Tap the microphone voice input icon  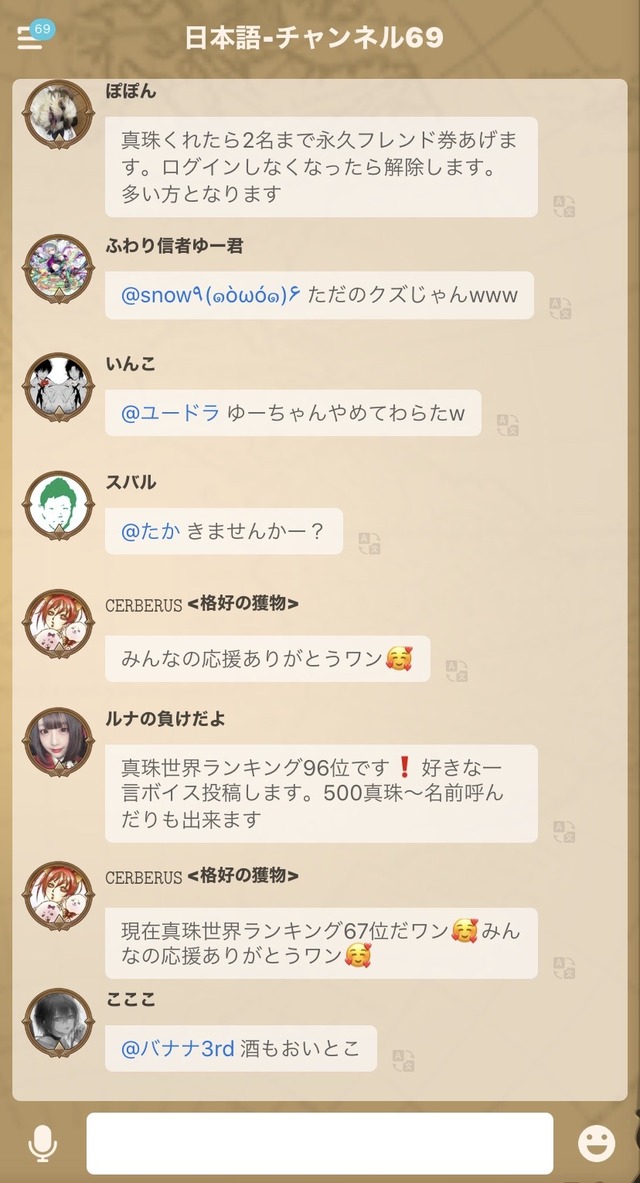tap(43, 1144)
